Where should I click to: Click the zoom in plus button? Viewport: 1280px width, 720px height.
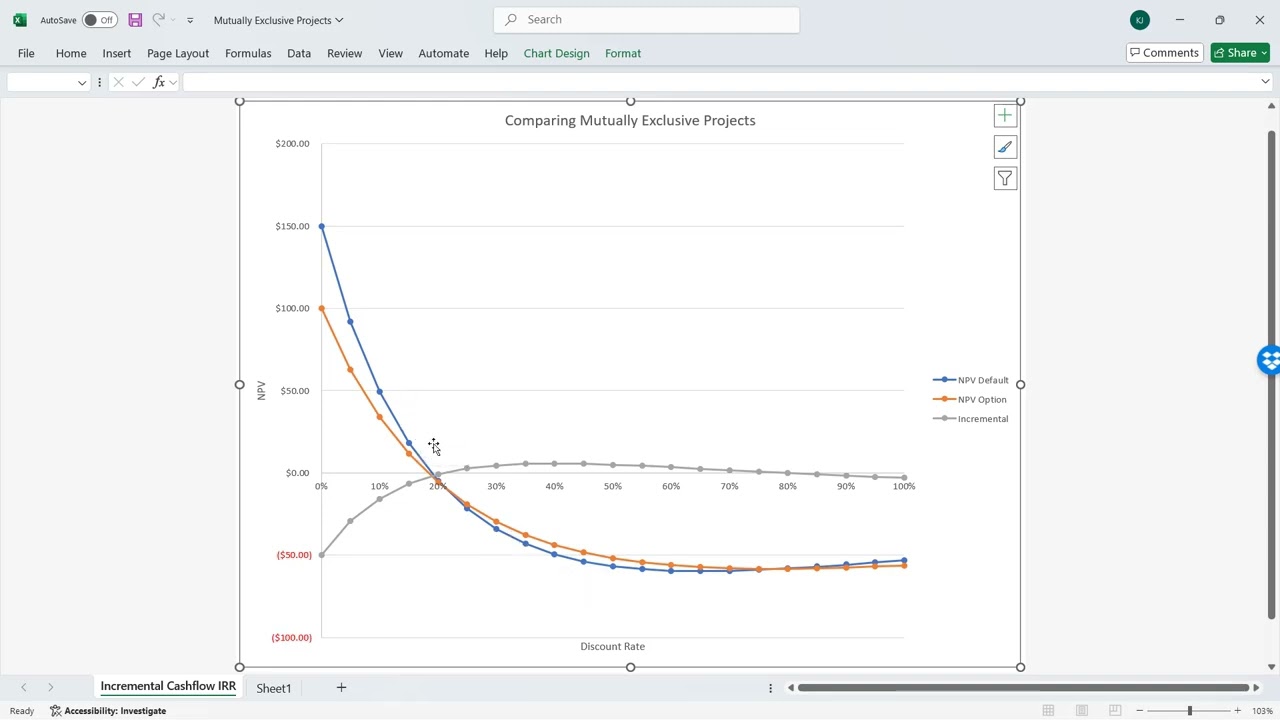pos(1237,711)
